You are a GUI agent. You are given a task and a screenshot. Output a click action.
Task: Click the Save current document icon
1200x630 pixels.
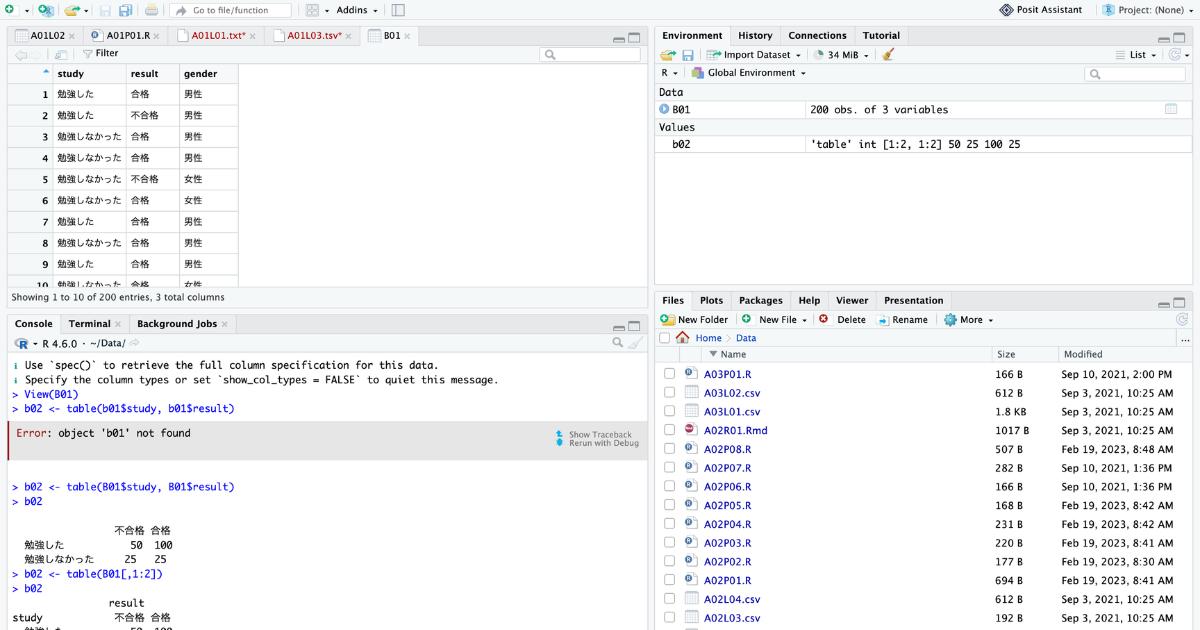coord(105,10)
